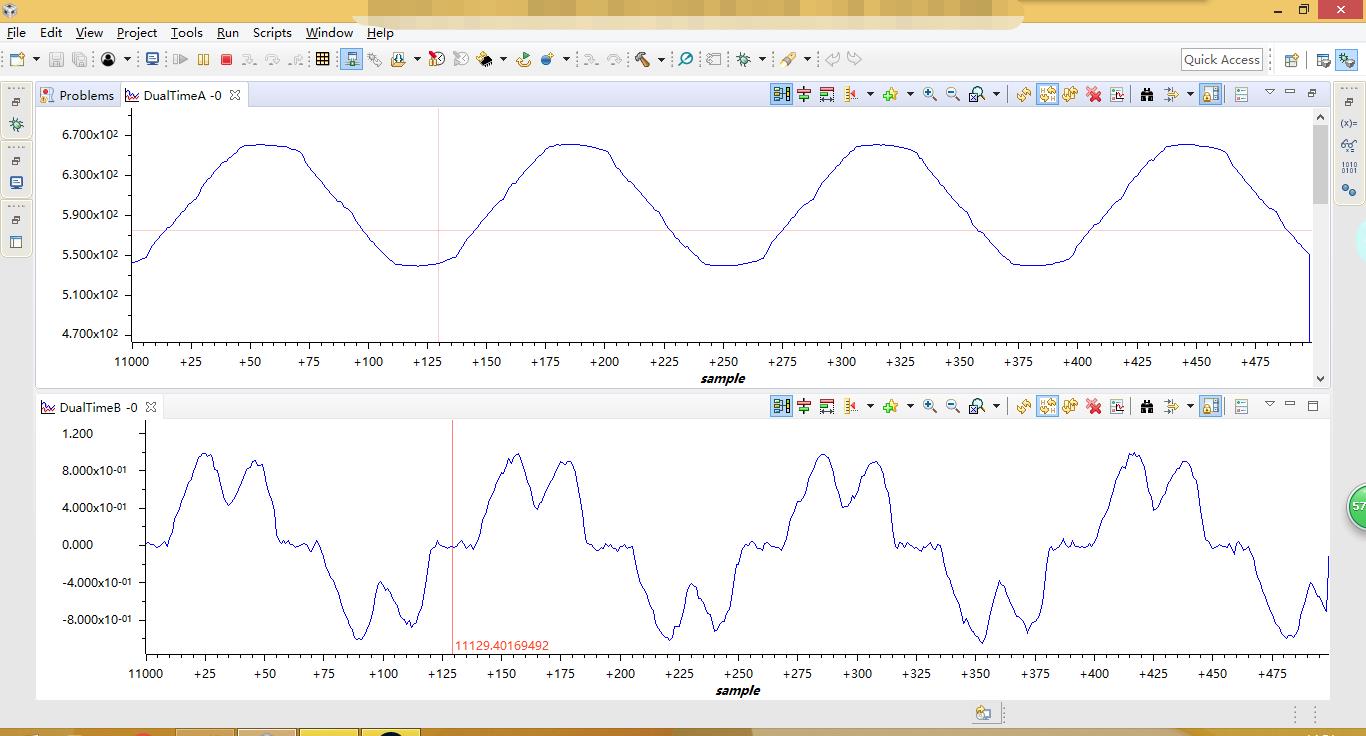
Task: Open the memory browser grid icon
Action: coord(322,60)
